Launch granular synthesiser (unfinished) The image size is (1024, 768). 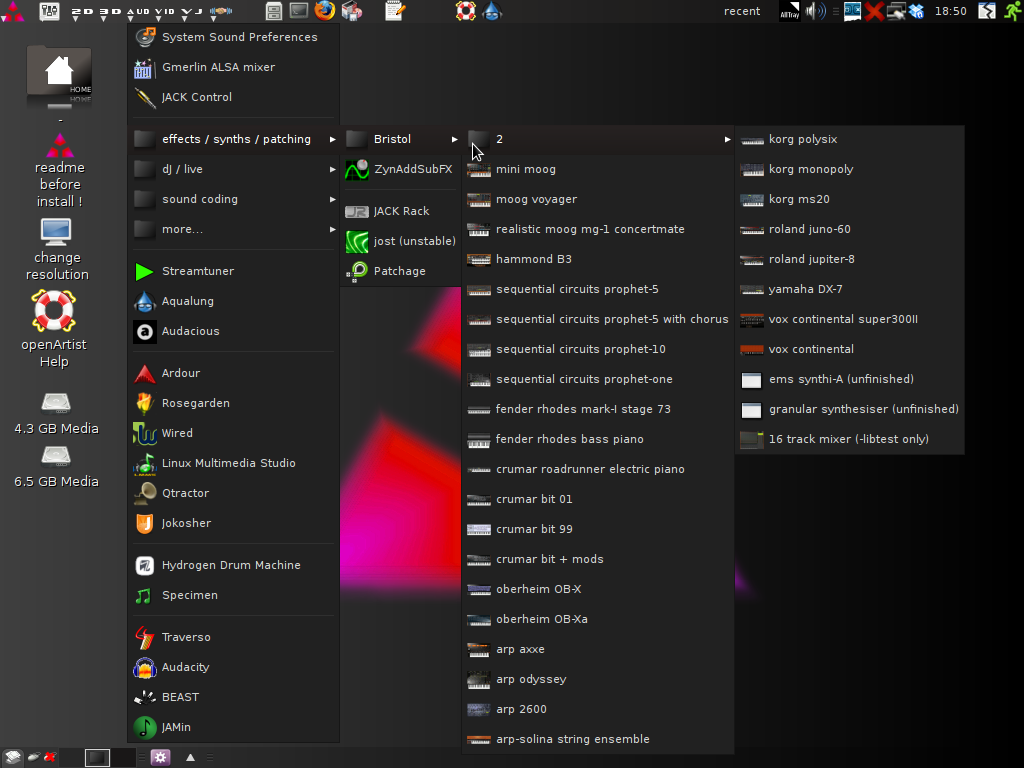pyautogui.click(x=850, y=409)
